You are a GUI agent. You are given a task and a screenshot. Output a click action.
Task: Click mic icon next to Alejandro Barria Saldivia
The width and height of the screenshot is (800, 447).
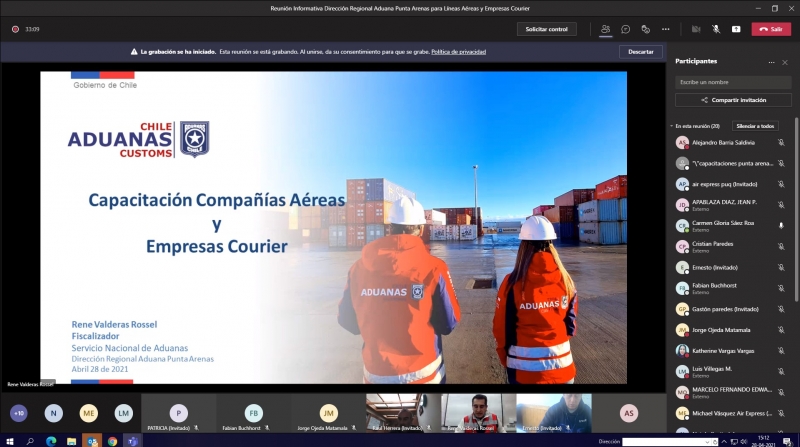[x=781, y=143]
